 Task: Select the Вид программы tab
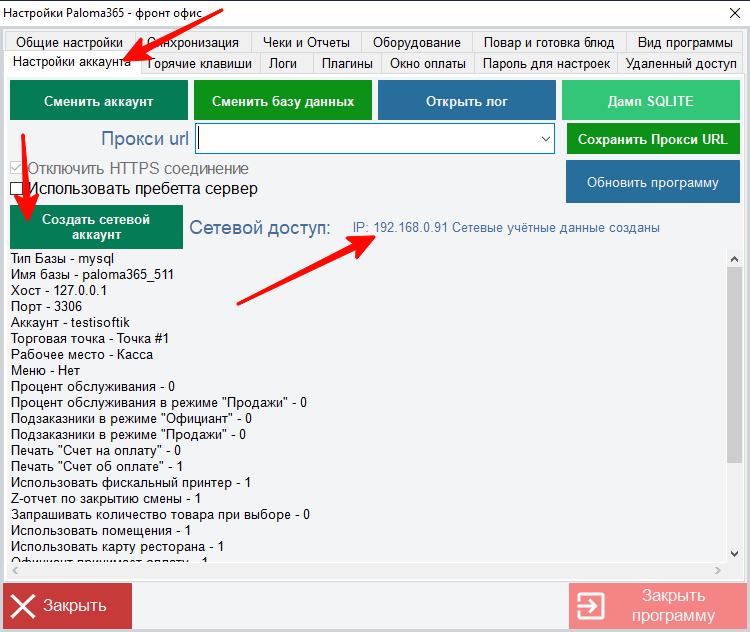point(685,42)
